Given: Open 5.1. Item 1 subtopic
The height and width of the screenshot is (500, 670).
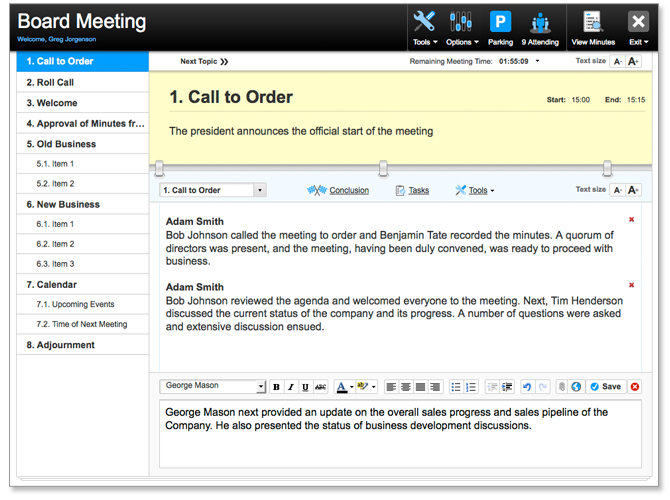Looking at the screenshot, I should click(82, 164).
